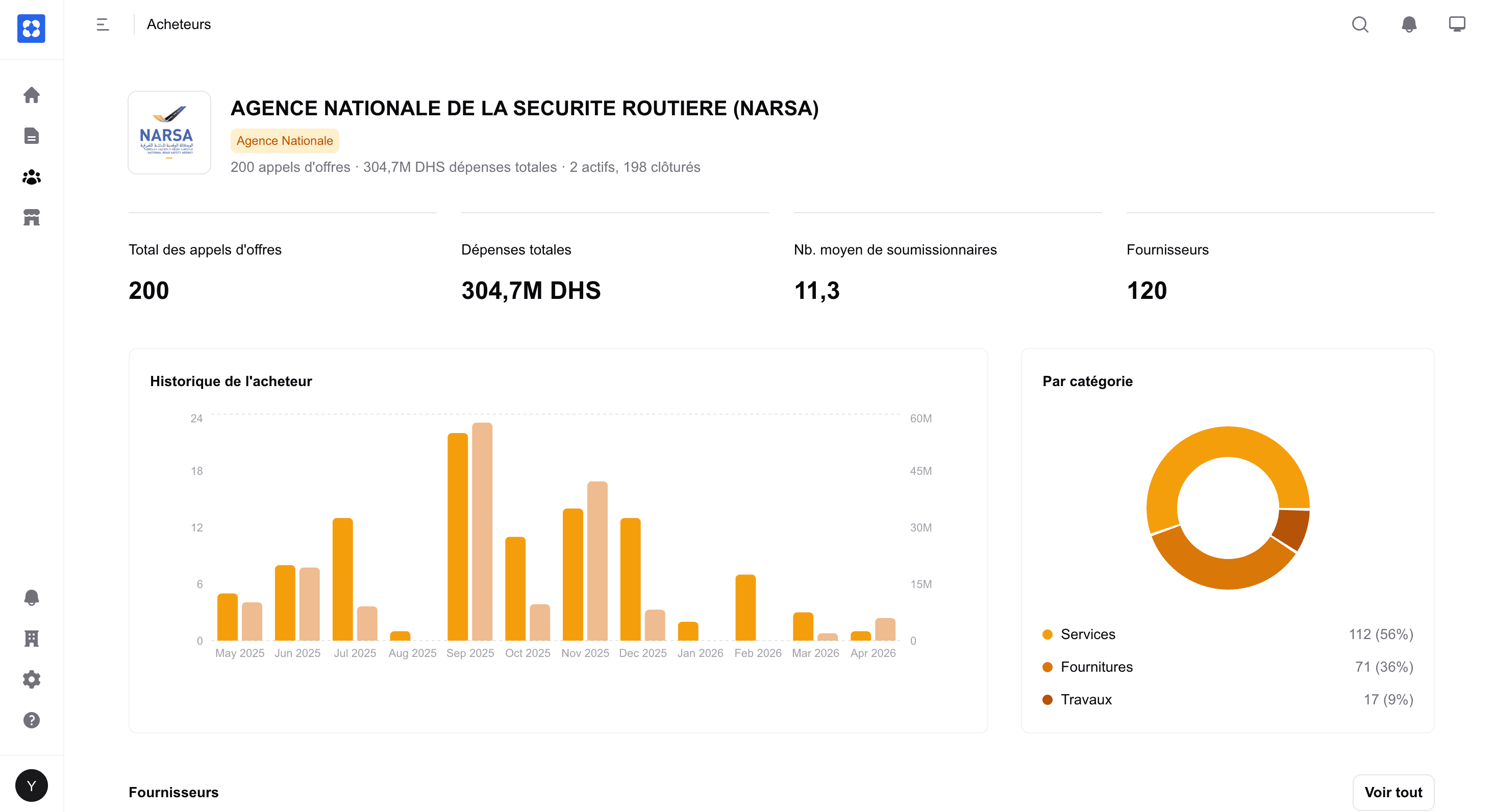
Task: Click the app logo in the top-left corner
Action: click(31, 29)
